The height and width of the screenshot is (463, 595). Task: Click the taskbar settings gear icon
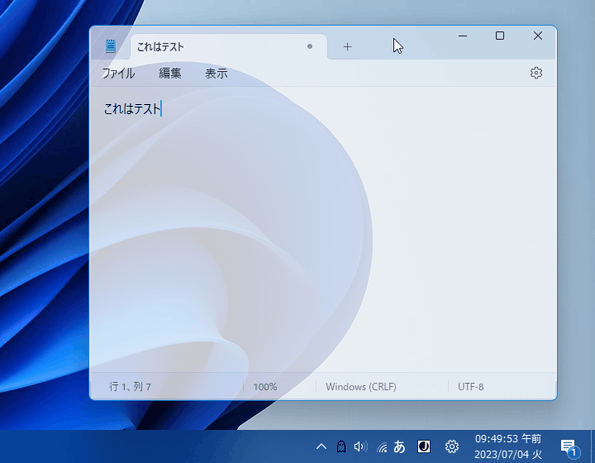452,447
